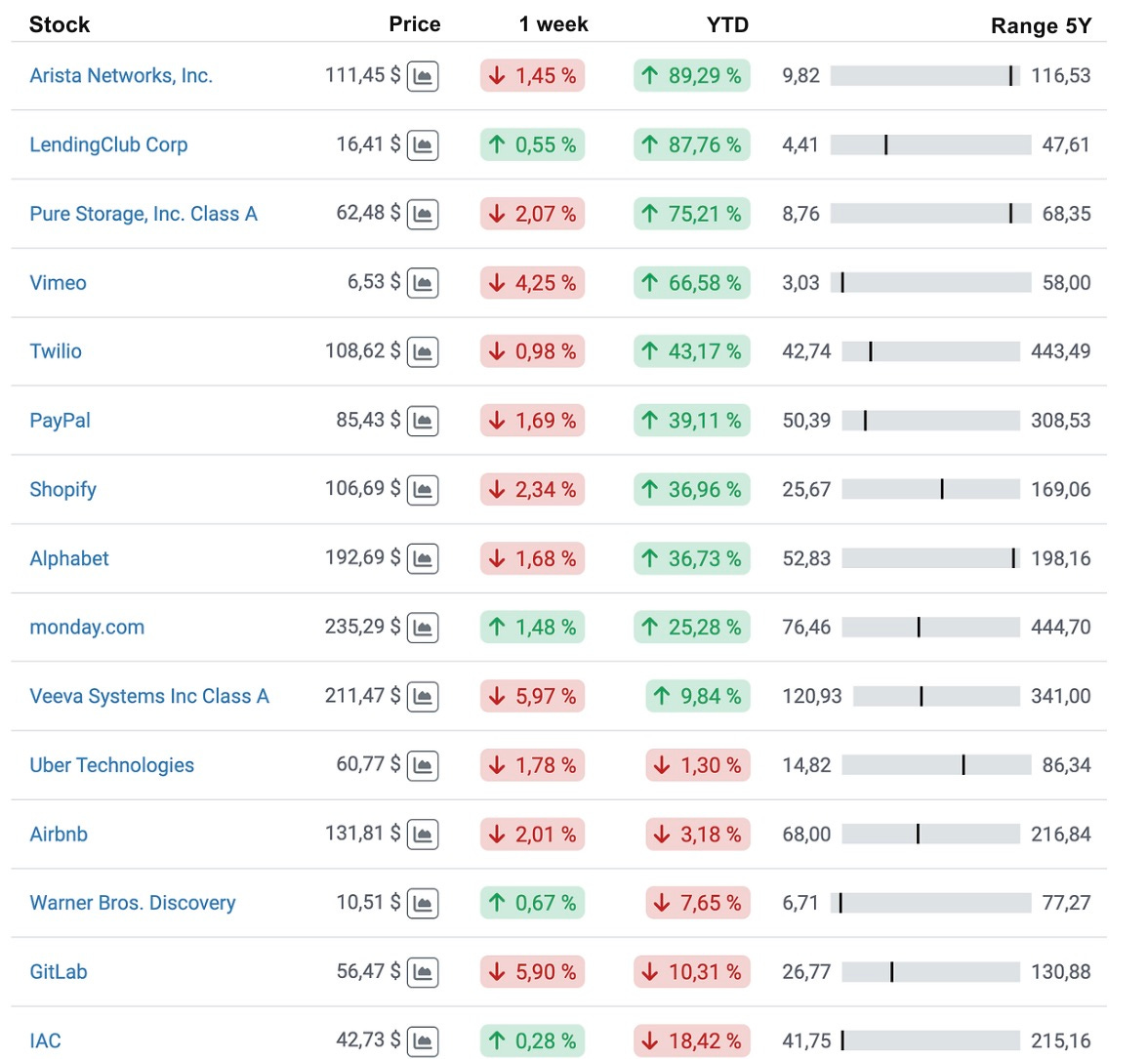The height and width of the screenshot is (1059, 1148).
Task: Click Warner Bros.' 7,65 % YTD badge
Action: pyautogui.click(x=698, y=903)
